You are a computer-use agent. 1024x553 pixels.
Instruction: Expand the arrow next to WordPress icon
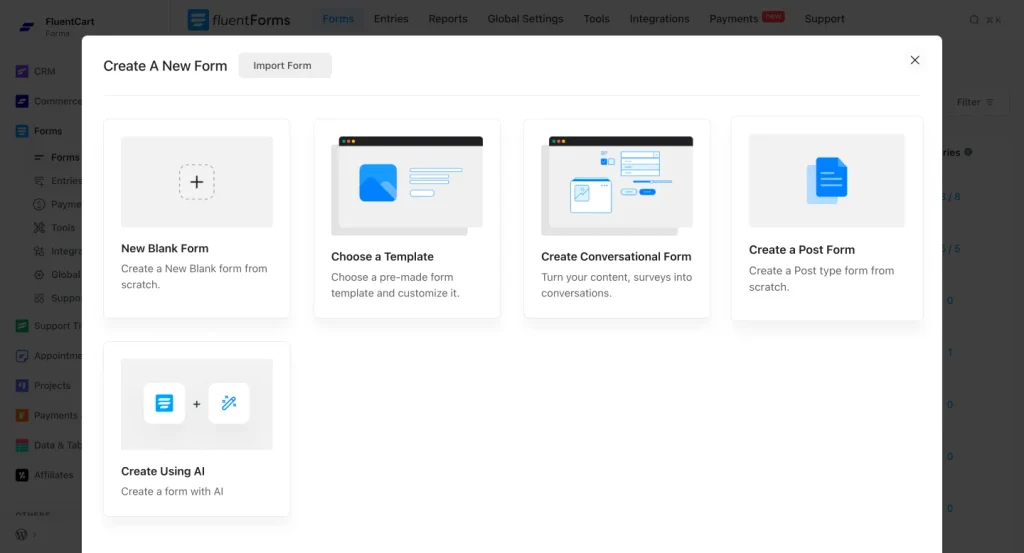35,534
